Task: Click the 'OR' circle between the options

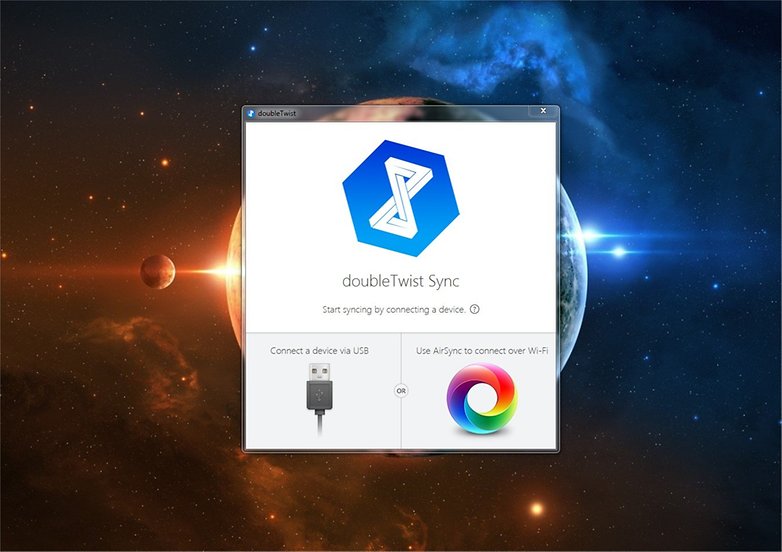Action: pyautogui.click(x=401, y=391)
